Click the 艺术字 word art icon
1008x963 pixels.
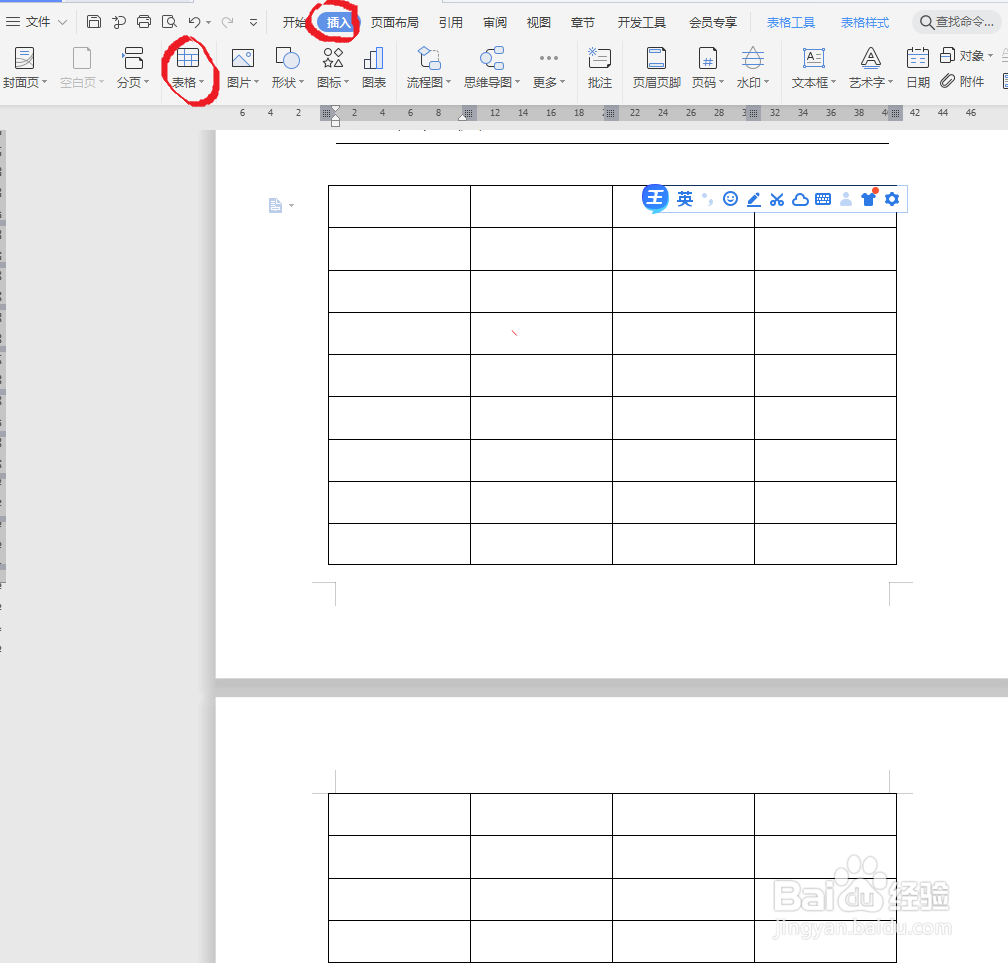tap(870, 58)
